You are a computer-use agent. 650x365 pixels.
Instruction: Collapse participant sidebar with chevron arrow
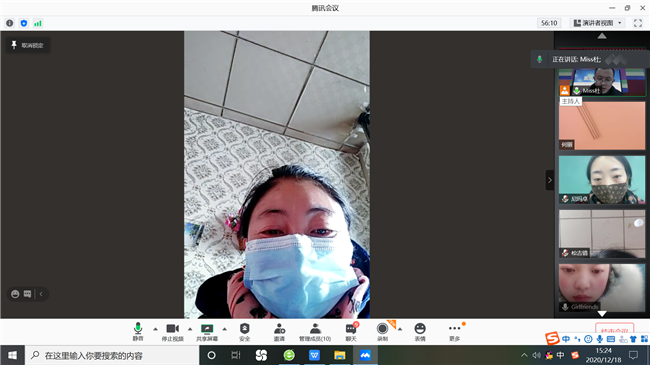(x=550, y=180)
